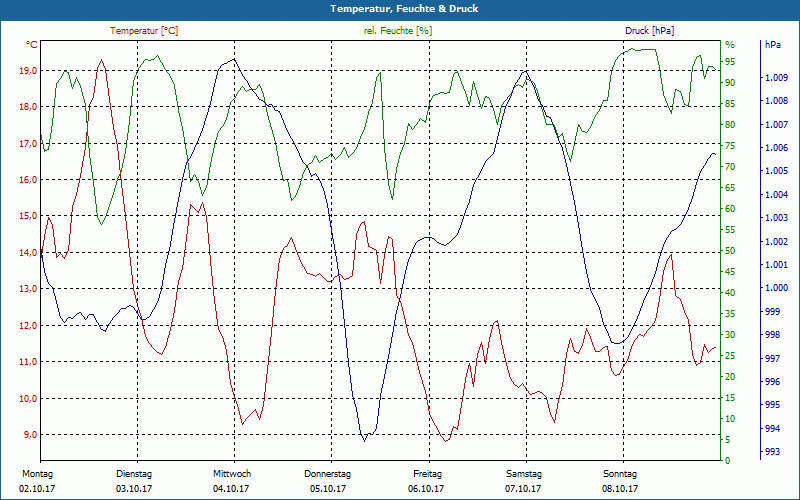This screenshot has width=800, height=500.
Task: Click the 'Montag' day label
Action: click(37, 474)
